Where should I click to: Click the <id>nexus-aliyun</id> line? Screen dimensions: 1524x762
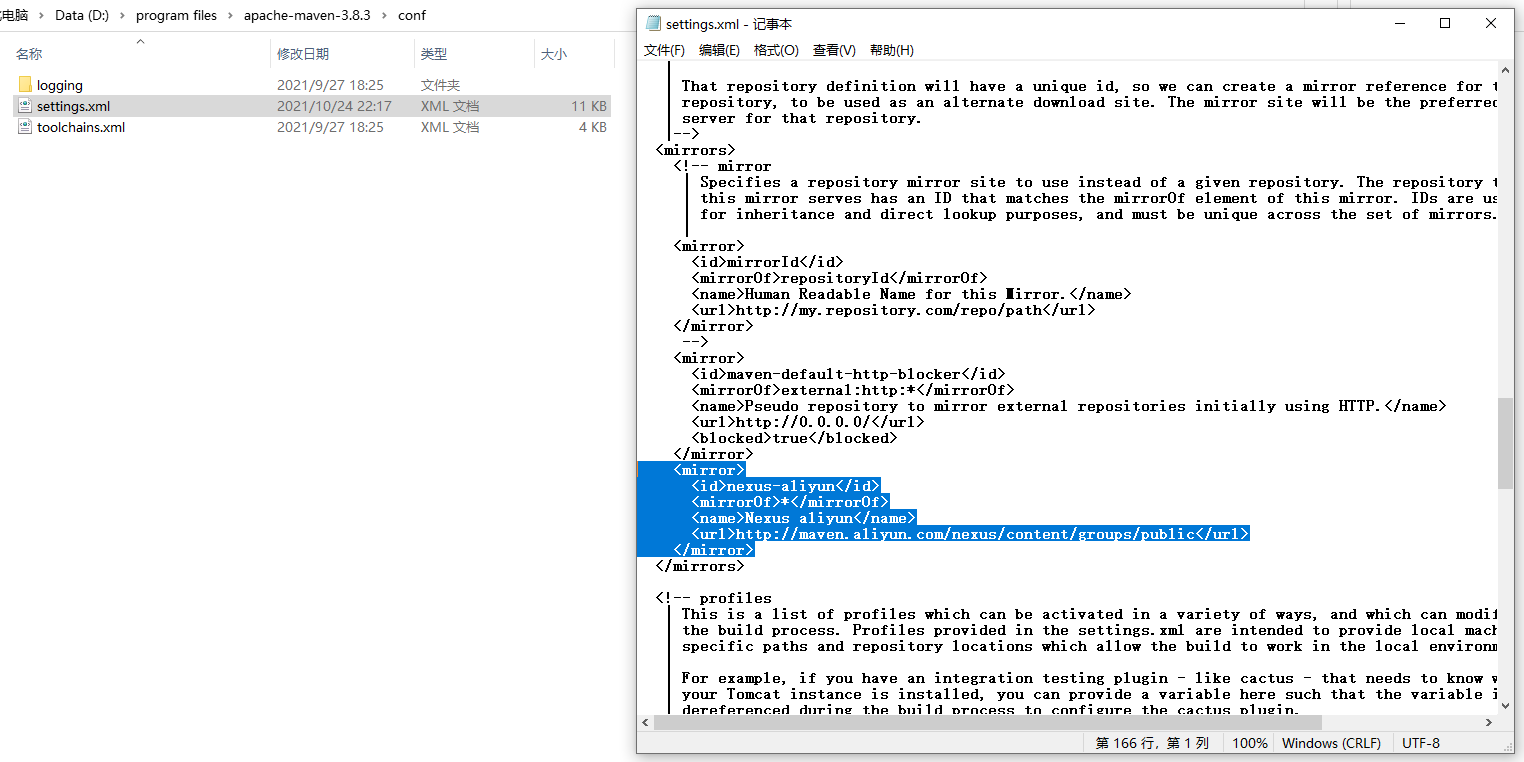click(785, 486)
